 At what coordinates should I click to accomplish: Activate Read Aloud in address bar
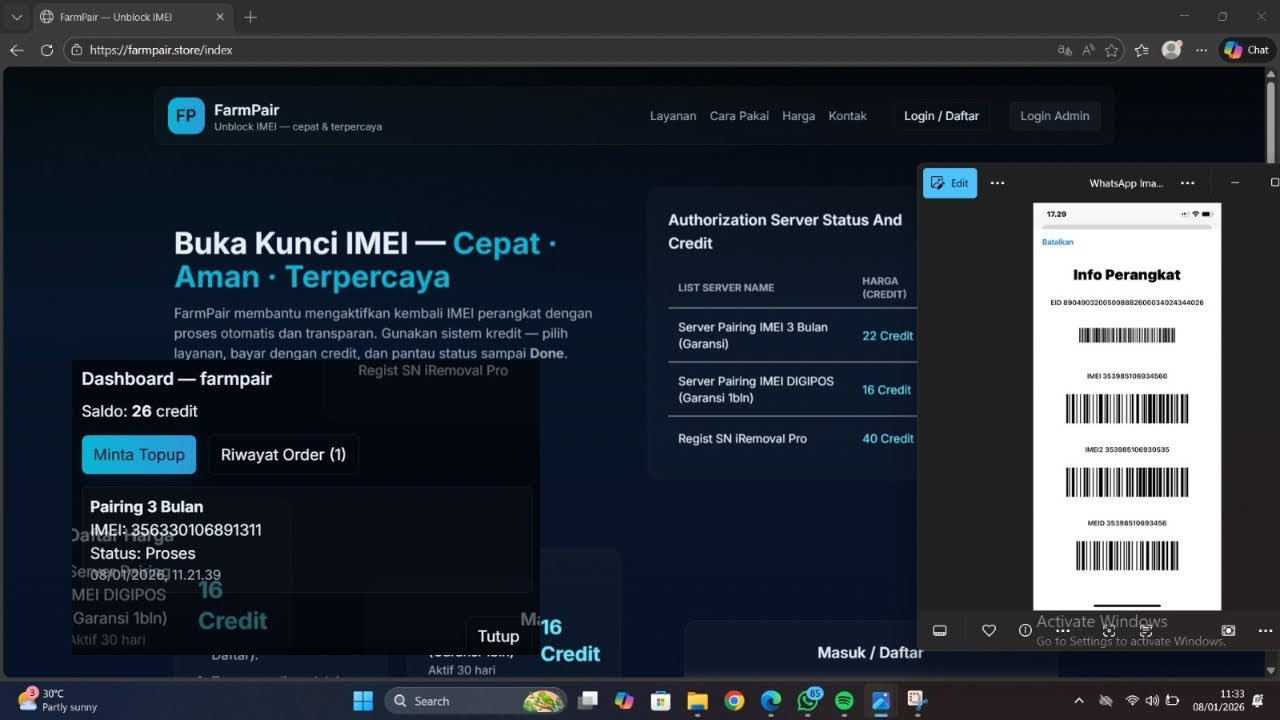click(1088, 50)
